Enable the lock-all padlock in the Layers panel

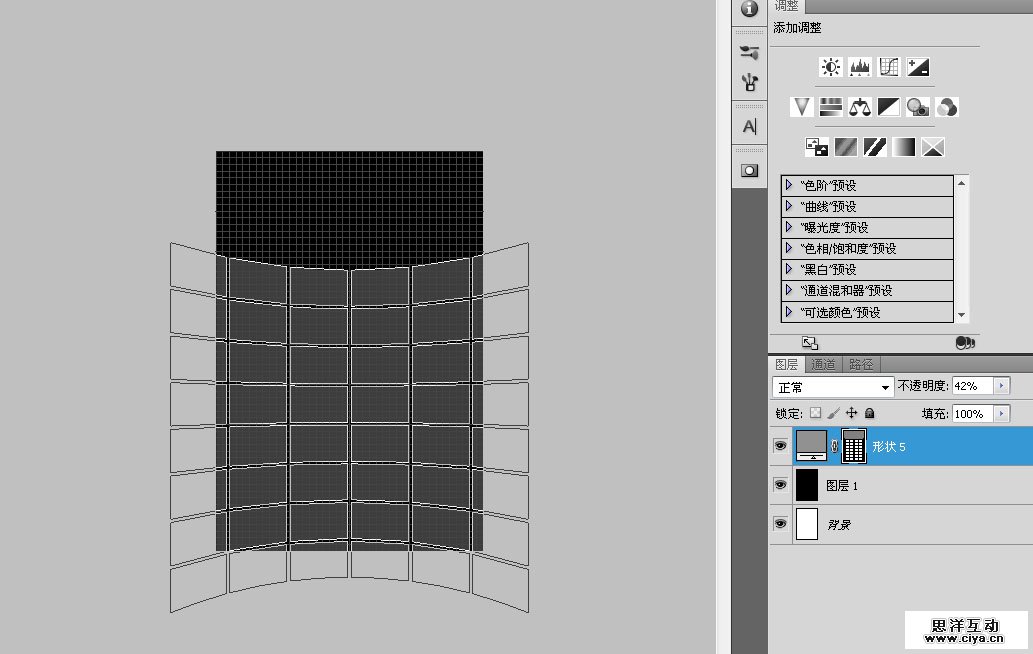[x=870, y=413]
